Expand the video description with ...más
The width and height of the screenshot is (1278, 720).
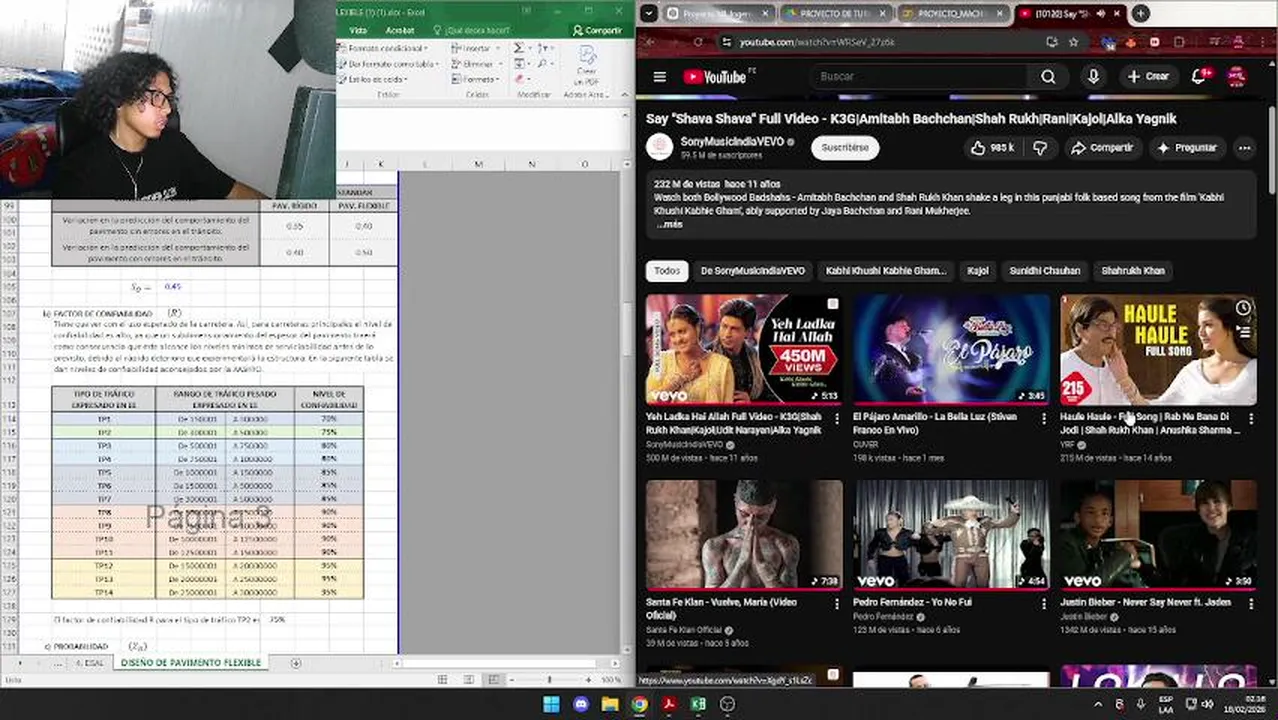(670, 225)
